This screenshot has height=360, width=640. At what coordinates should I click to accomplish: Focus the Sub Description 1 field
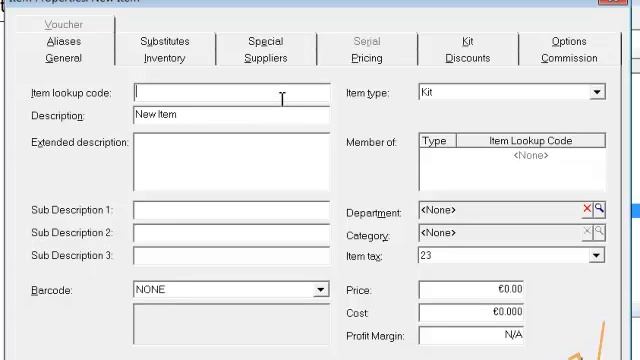[231, 210]
